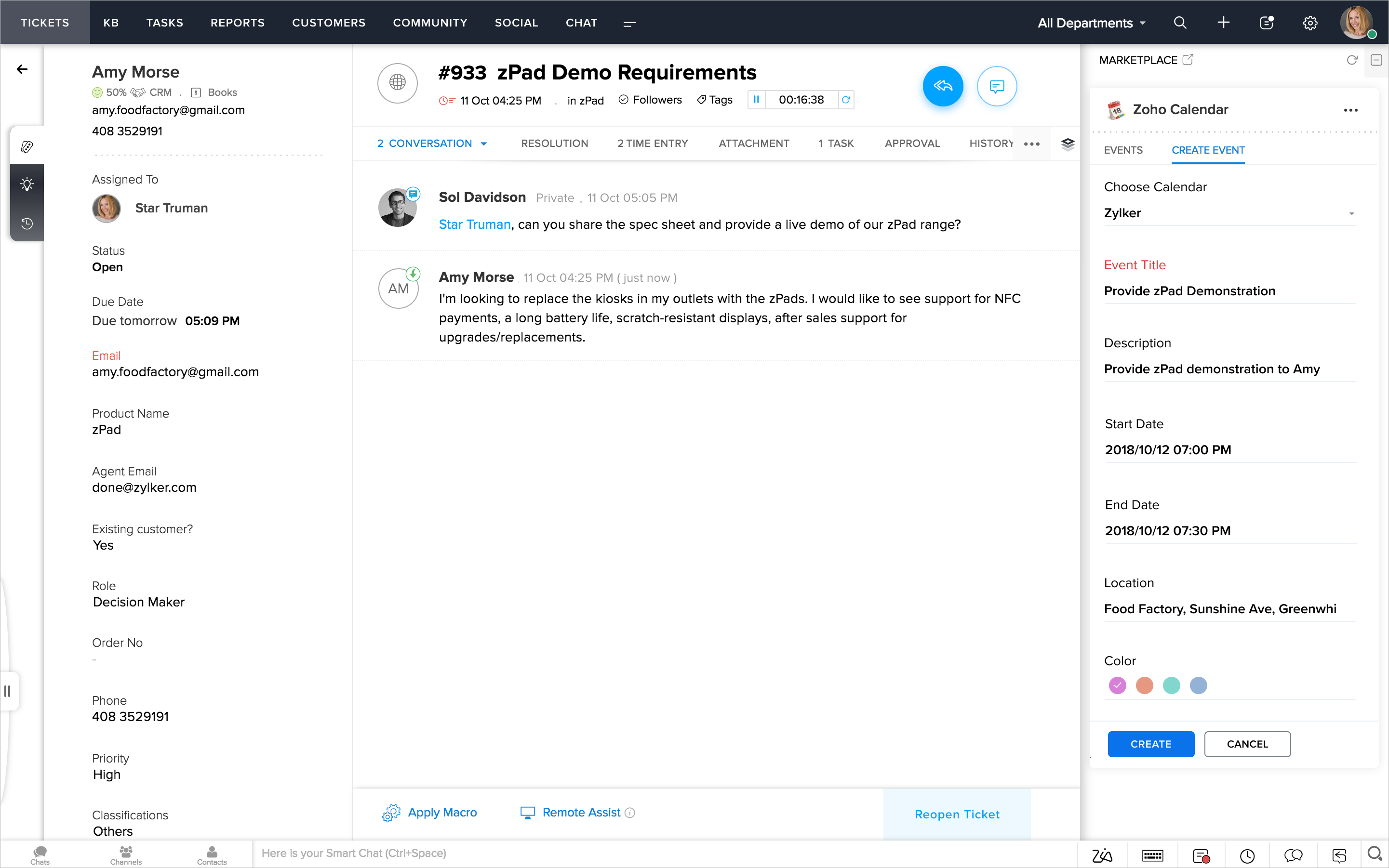Click the blue reply-all button
Image resolution: width=1389 pixels, height=868 pixels.
[x=942, y=86]
